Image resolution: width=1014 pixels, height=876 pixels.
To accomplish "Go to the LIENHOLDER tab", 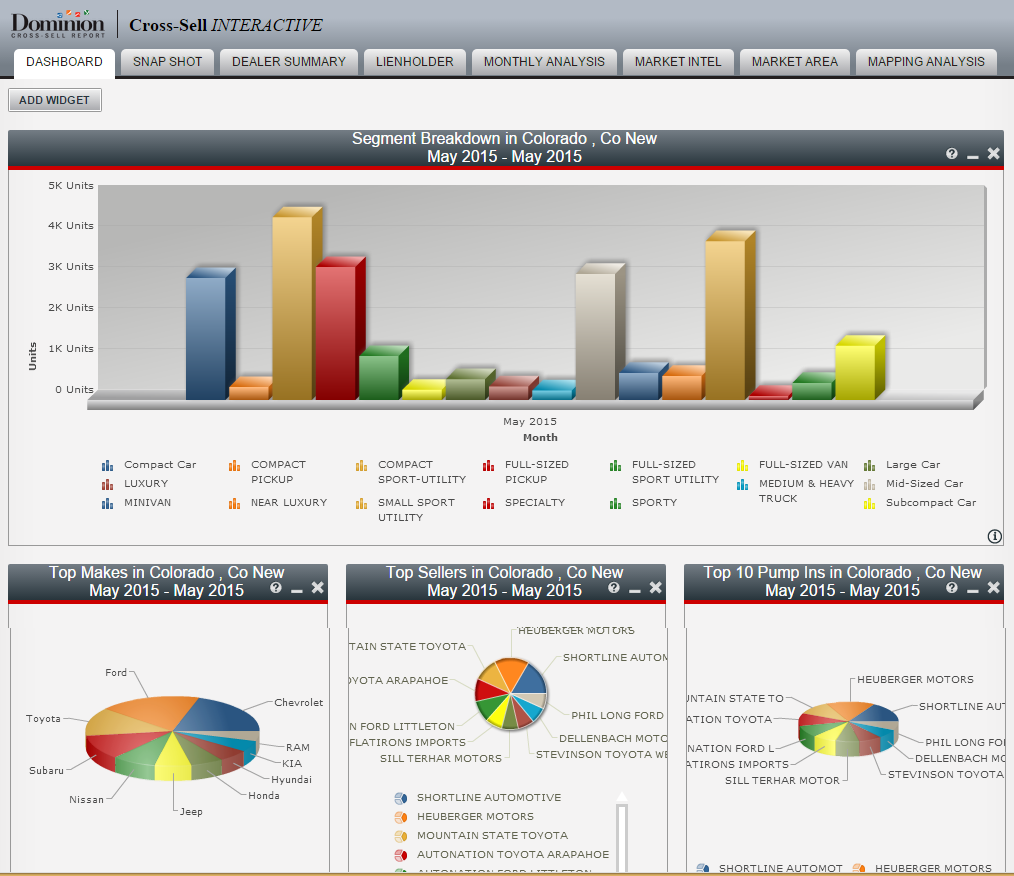I will [415, 62].
